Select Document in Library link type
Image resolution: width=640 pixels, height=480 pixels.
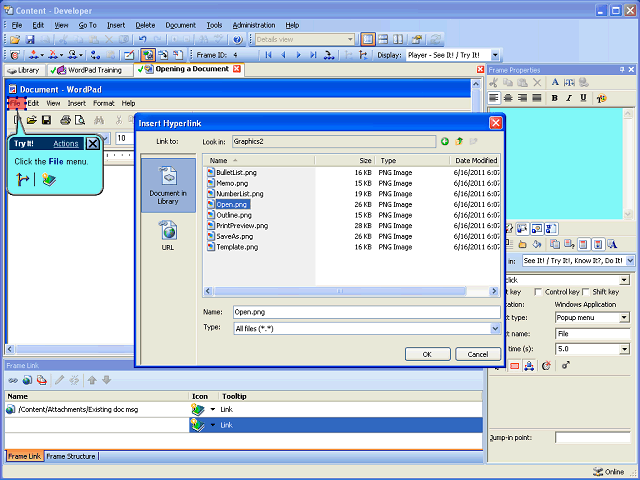click(x=168, y=185)
